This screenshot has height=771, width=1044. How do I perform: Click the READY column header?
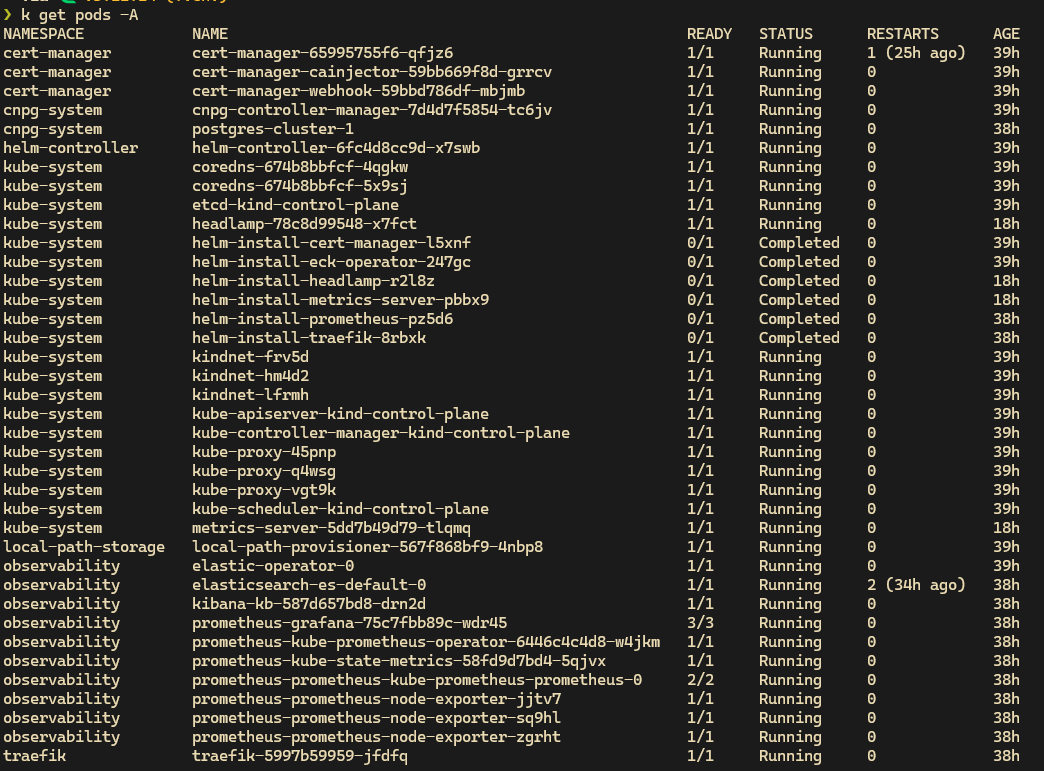point(709,34)
